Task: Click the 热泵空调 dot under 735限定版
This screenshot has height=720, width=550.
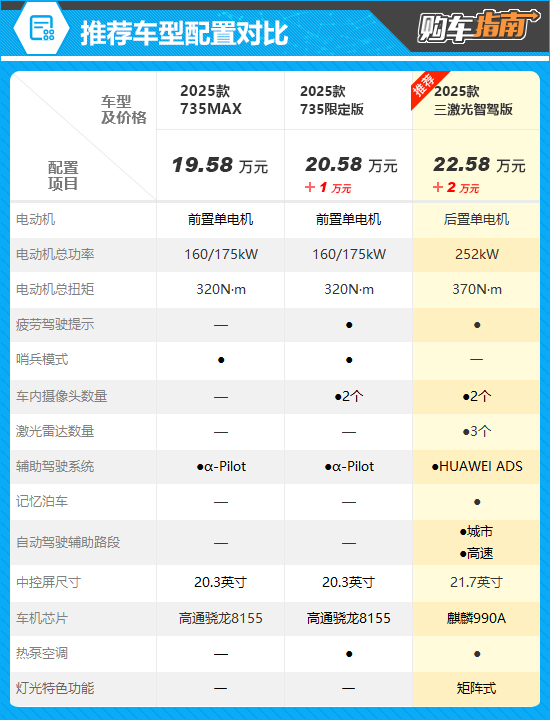Action: pos(349,654)
